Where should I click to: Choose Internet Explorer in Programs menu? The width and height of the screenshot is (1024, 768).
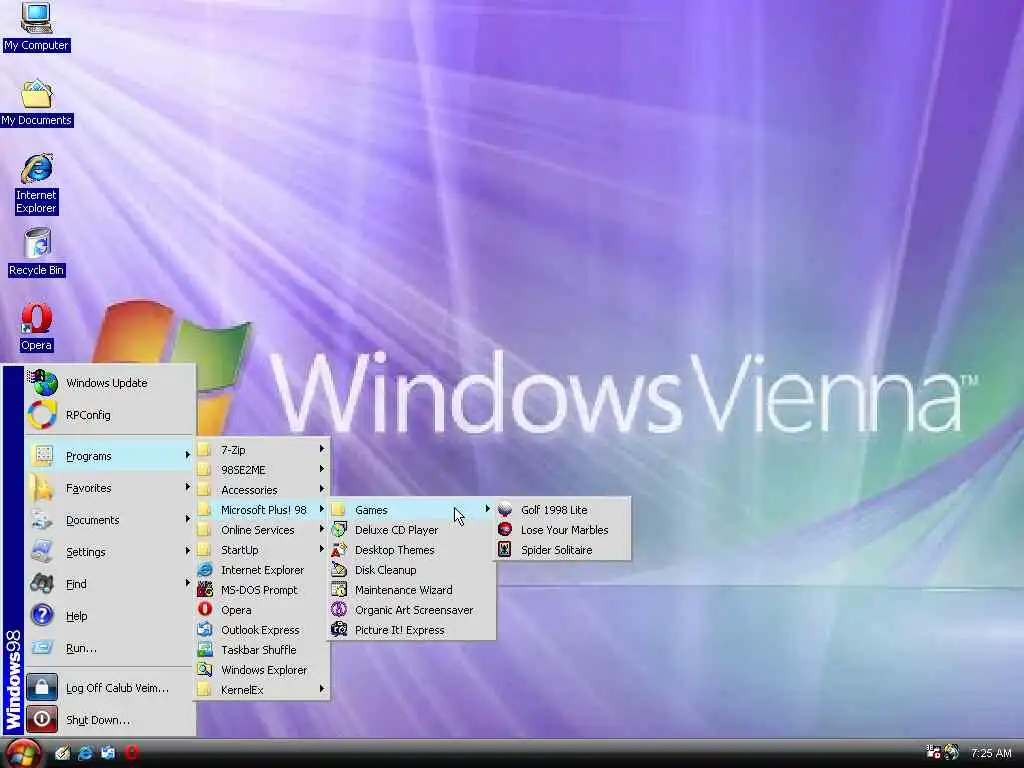tap(261, 570)
